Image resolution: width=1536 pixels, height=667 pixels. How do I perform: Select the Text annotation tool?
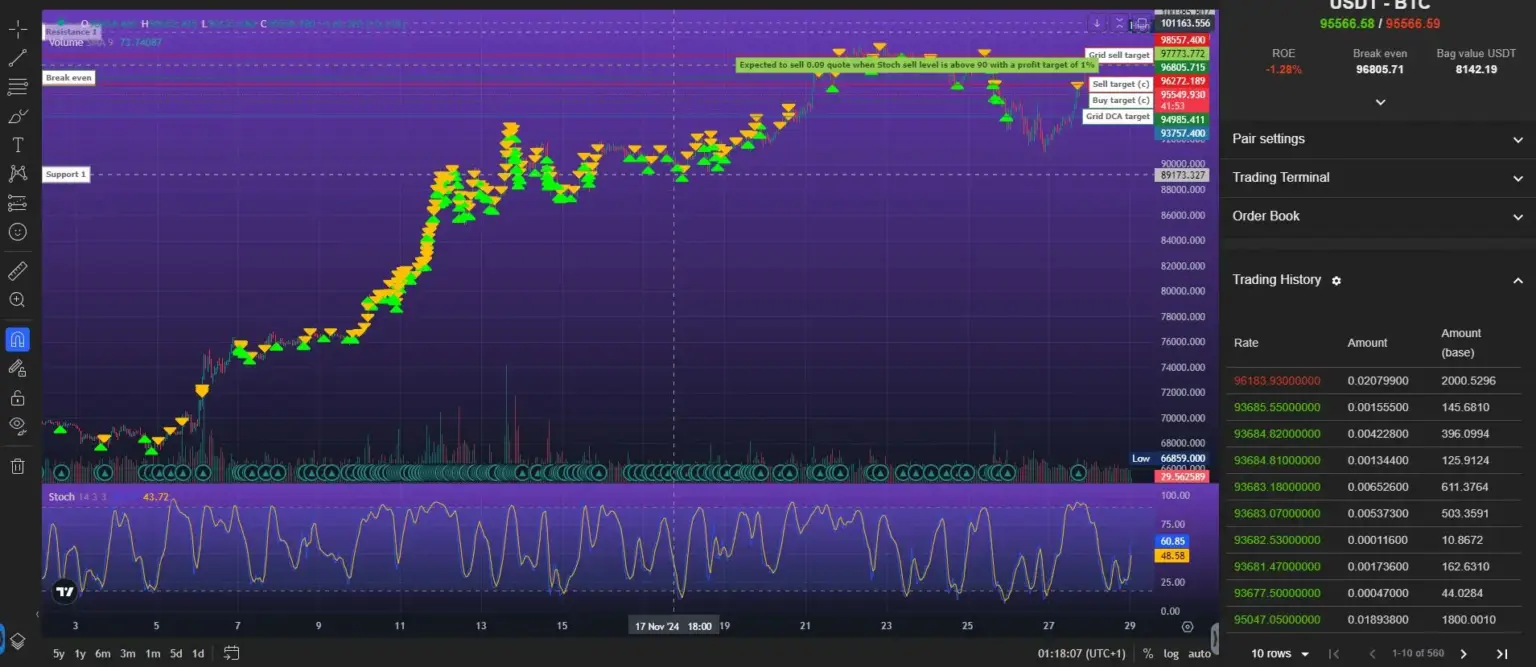(x=17, y=145)
